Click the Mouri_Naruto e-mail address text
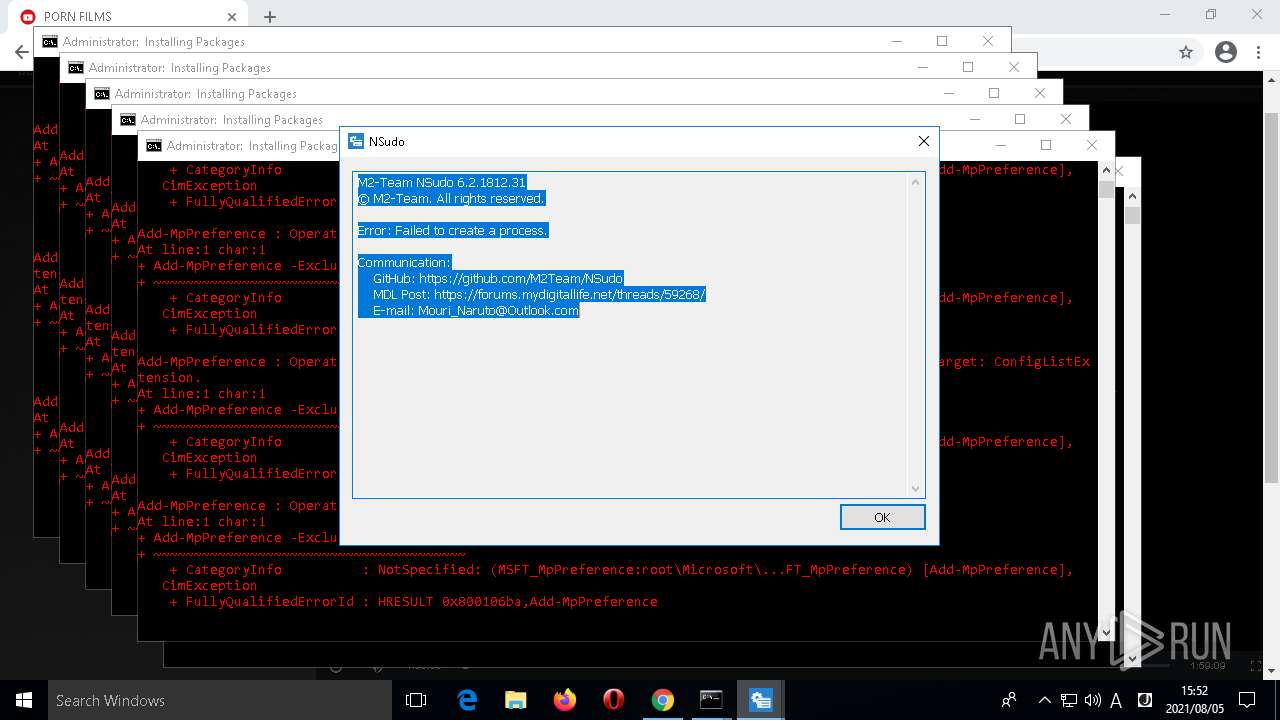Screen dimensions: 1280x720 (498, 311)
